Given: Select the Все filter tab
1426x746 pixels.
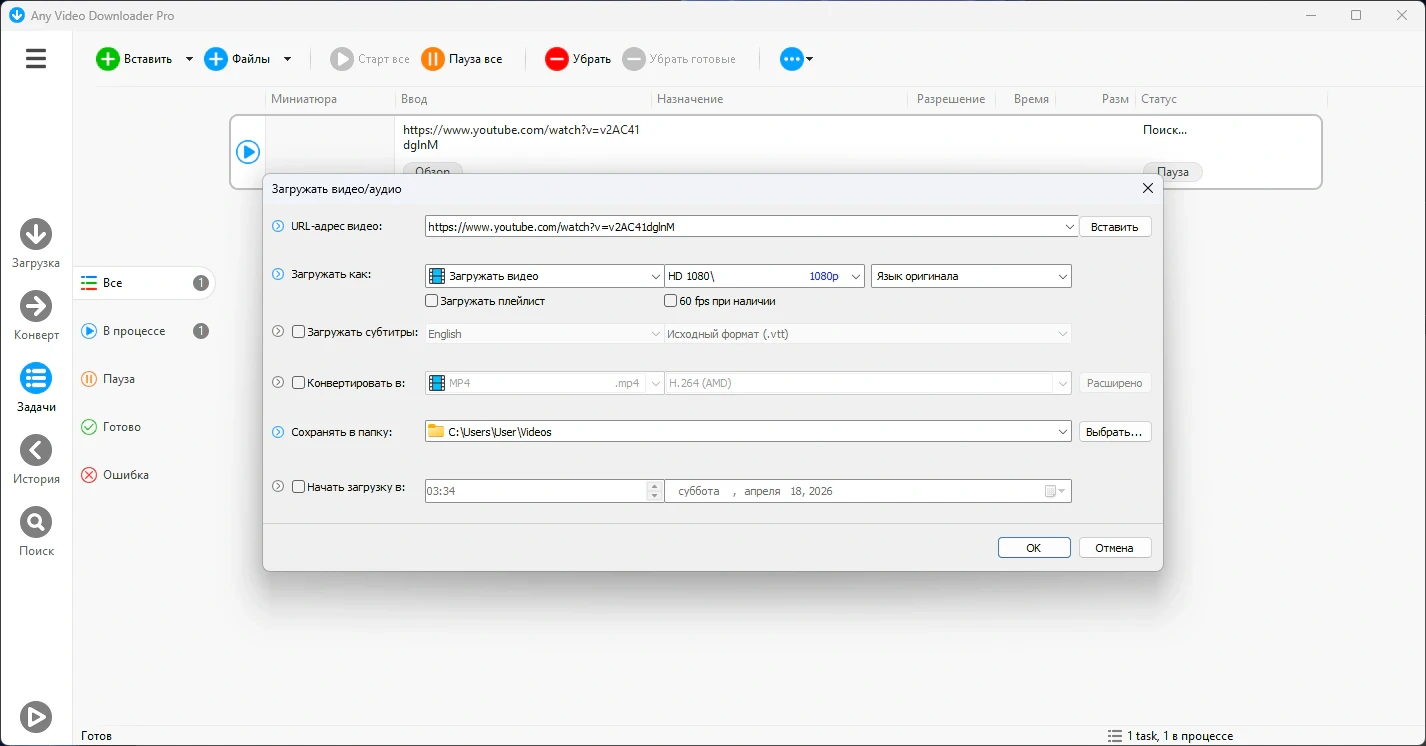Looking at the screenshot, I should pos(145,283).
